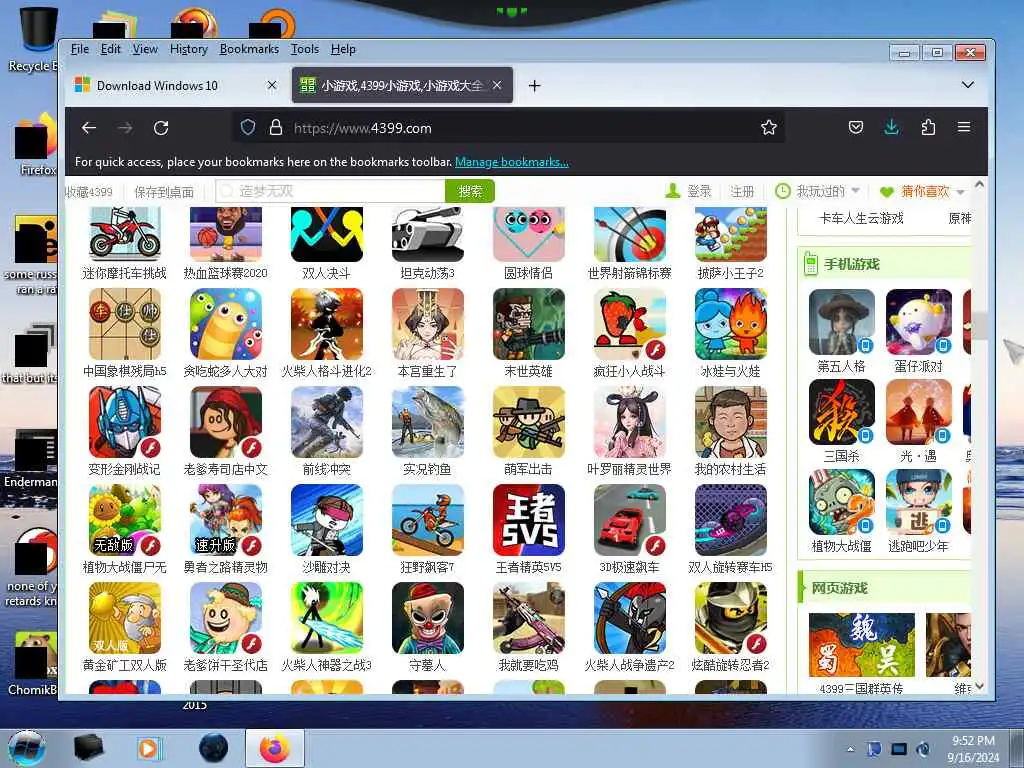The height and width of the screenshot is (768, 1024).
Task: Open the Firefox hamburger menu
Action: click(x=964, y=127)
